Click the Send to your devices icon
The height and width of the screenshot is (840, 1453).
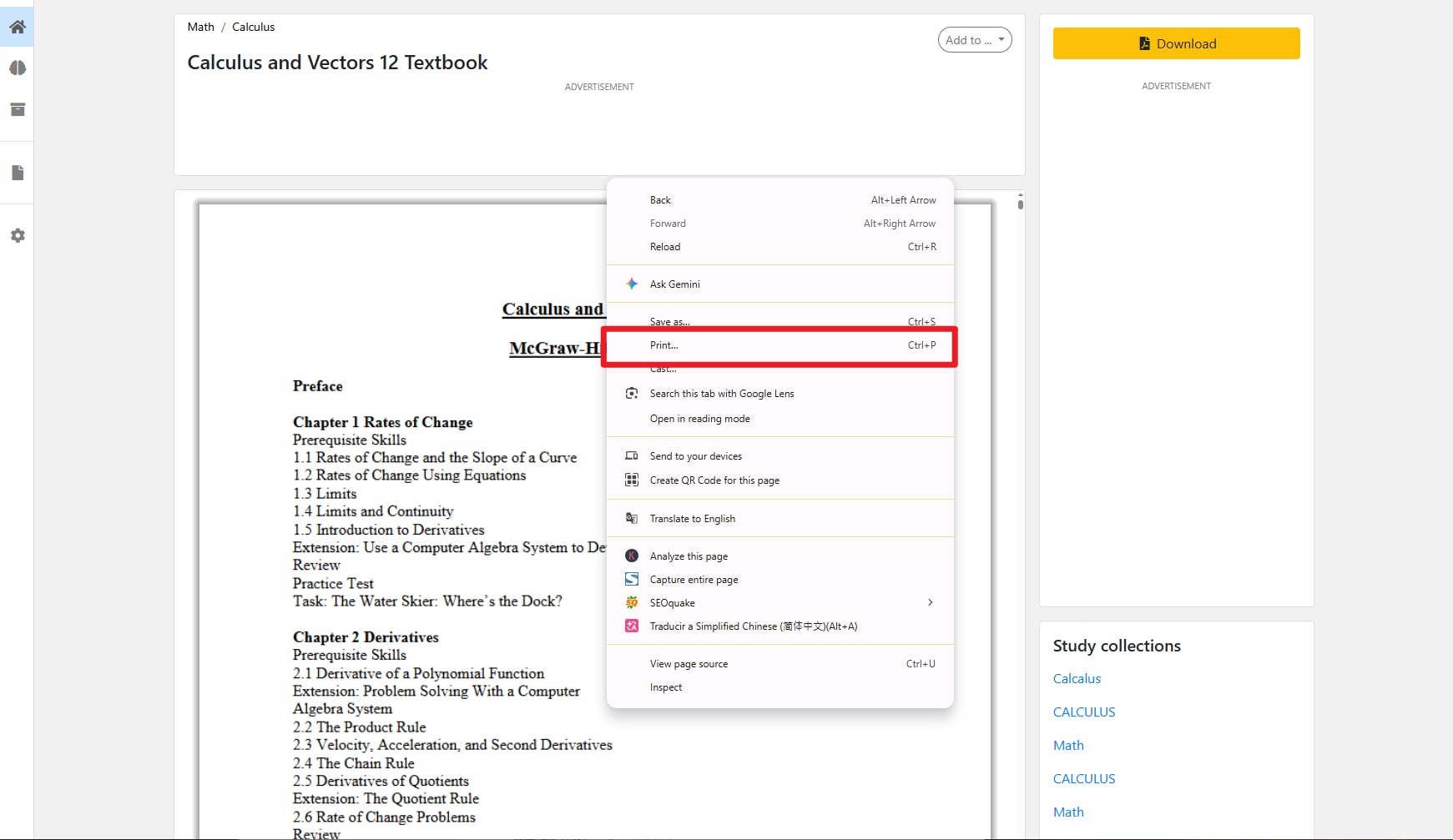pos(632,455)
